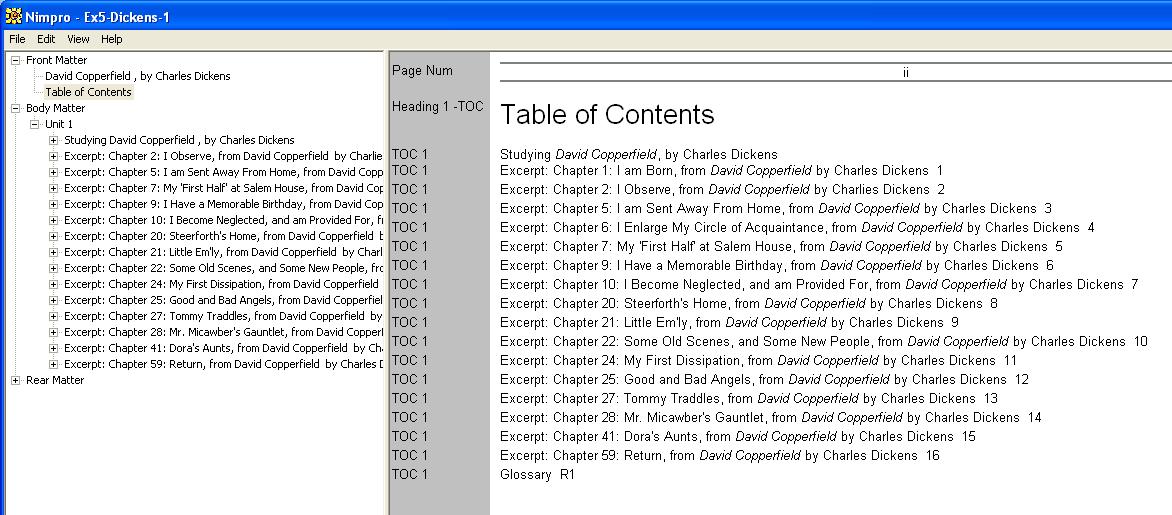The width and height of the screenshot is (1172, 515).
Task: Open the Help menu
Action: (x=112, y=39)
